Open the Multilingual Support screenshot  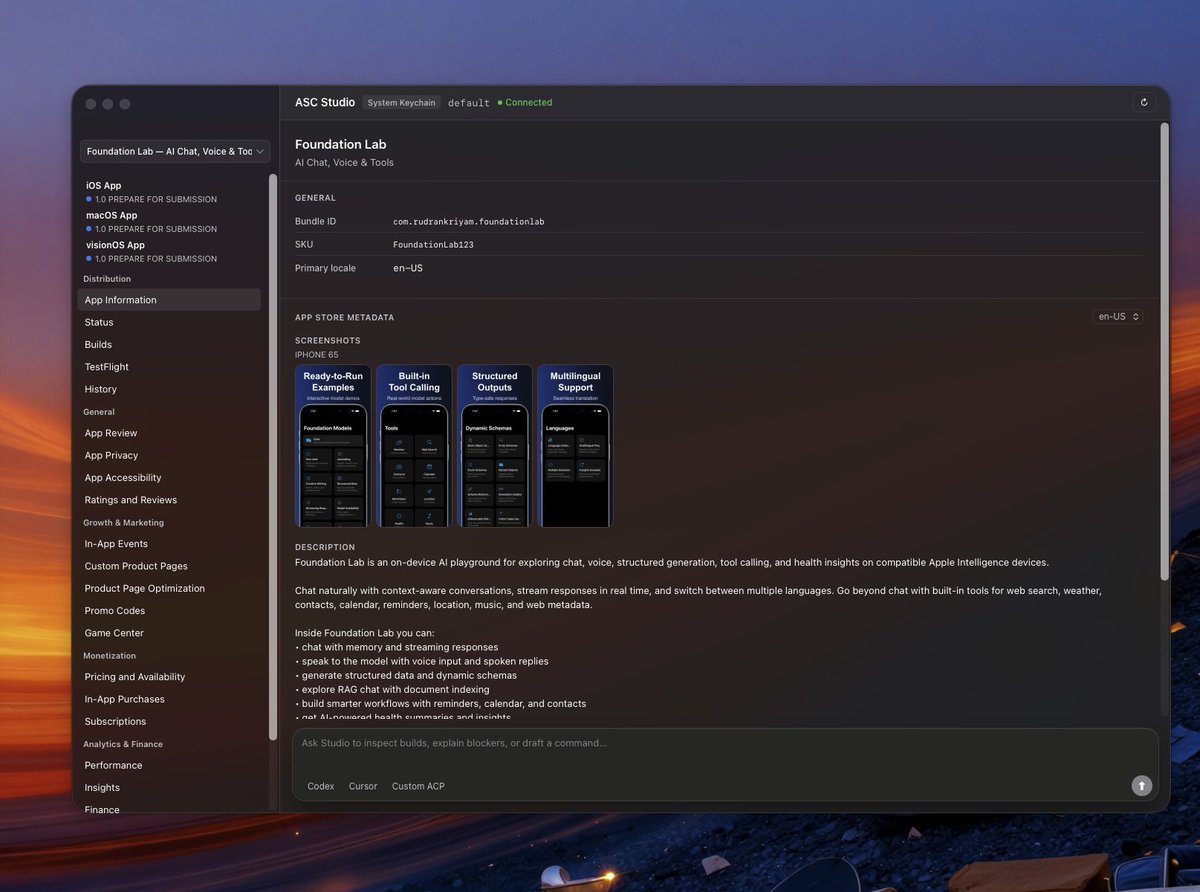(575, 446)
